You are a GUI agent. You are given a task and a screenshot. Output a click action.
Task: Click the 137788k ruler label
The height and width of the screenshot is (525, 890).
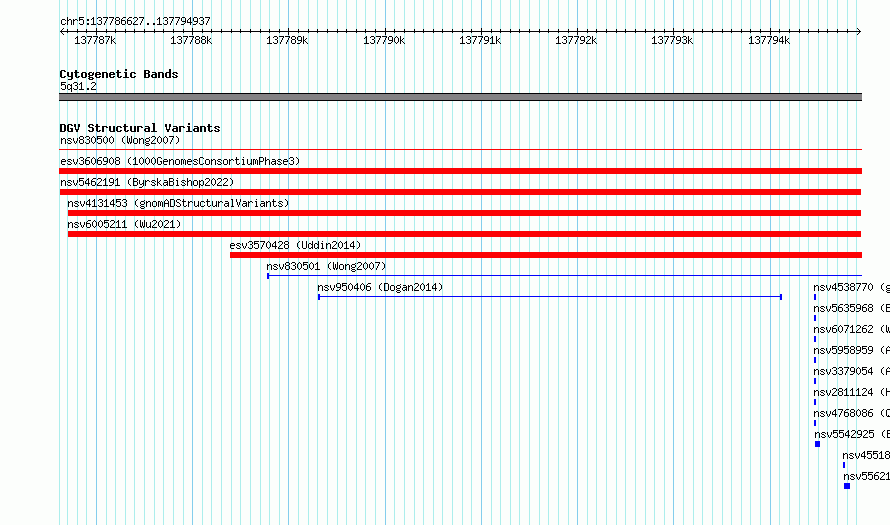[x=191, y=40]
